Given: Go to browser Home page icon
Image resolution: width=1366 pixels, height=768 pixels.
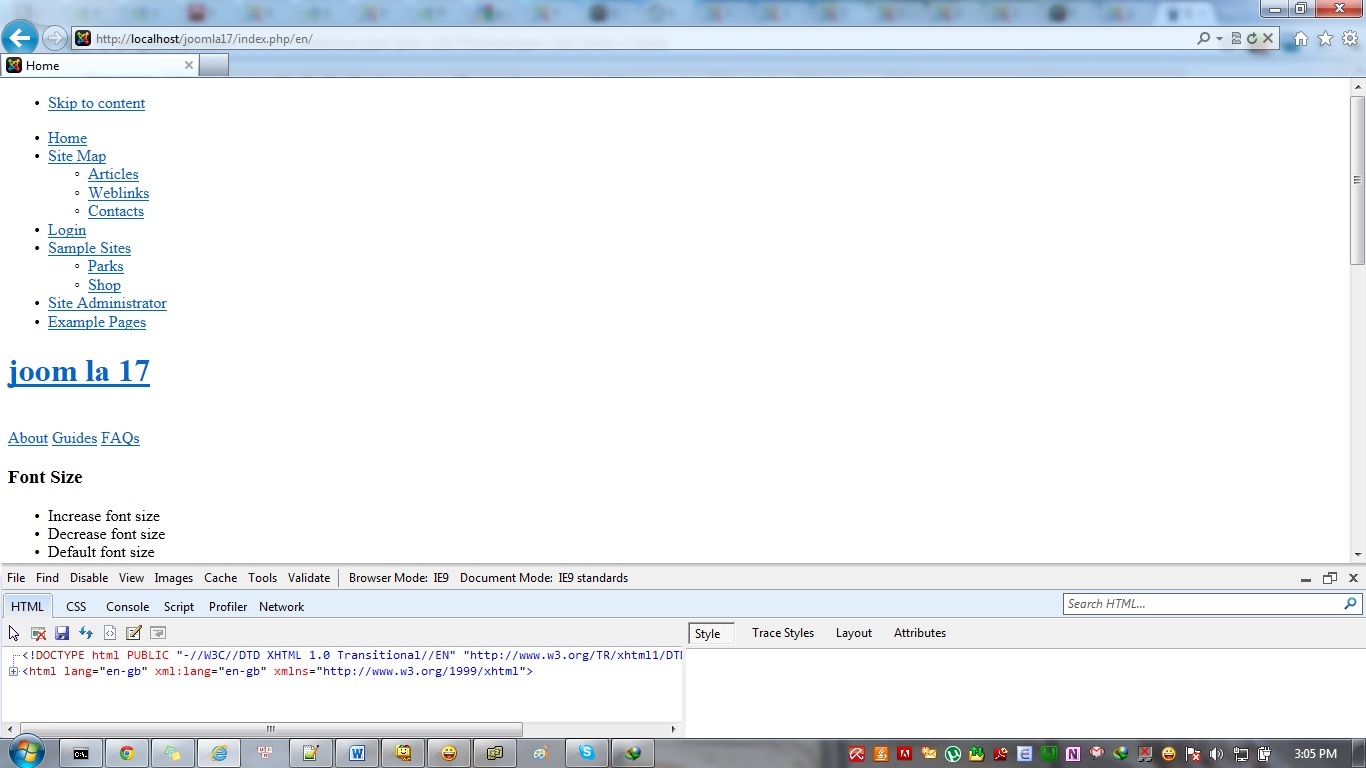Looking at the screenshot, I should pos(1300,39).
